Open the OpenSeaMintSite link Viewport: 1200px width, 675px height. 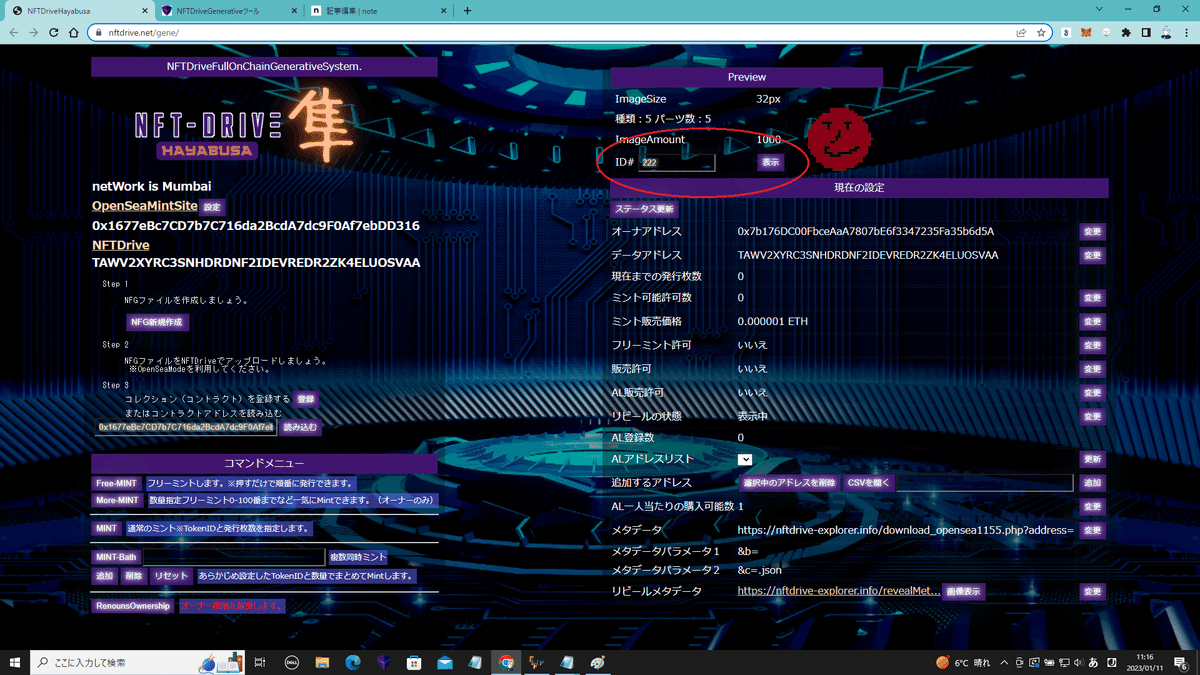click(145, 206)
